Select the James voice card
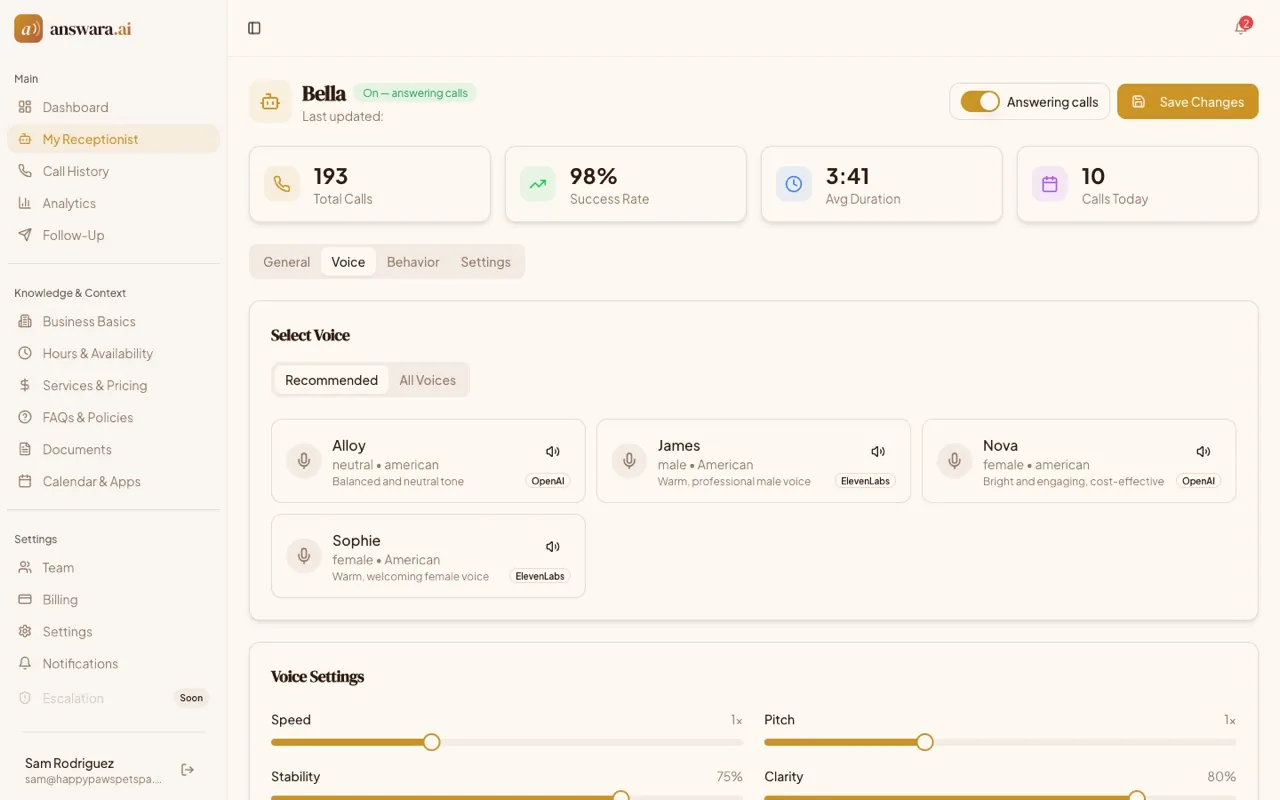This screenshot has height=800, width=1280. pyautogui.click(x=753, y=461)
